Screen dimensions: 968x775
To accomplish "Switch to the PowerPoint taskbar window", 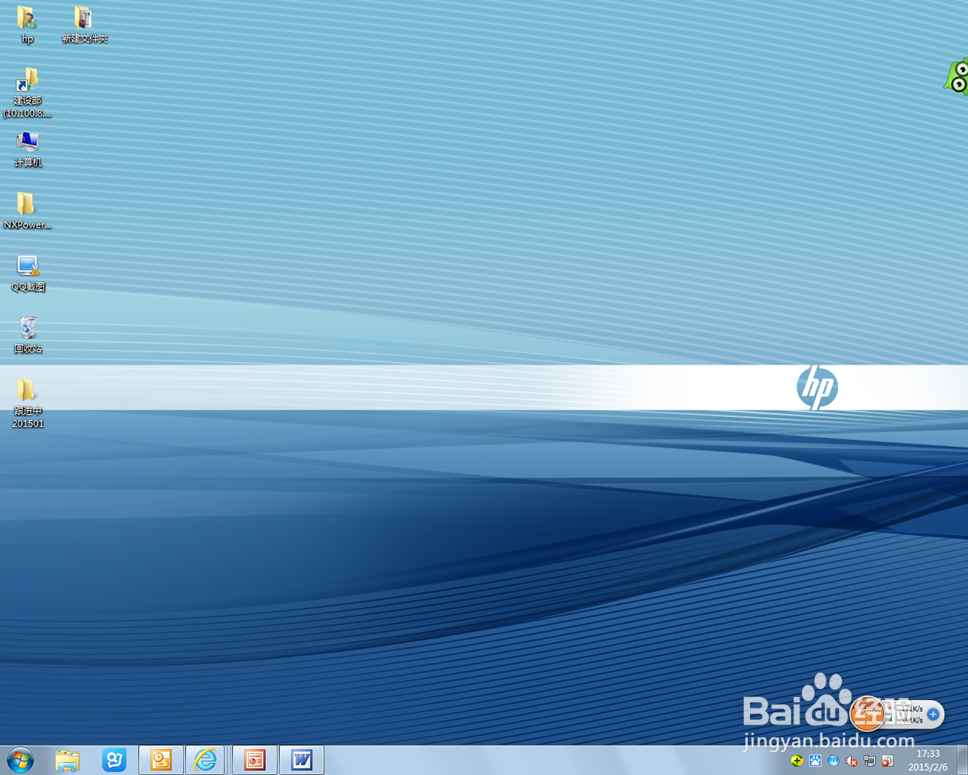I will point(254,760).
